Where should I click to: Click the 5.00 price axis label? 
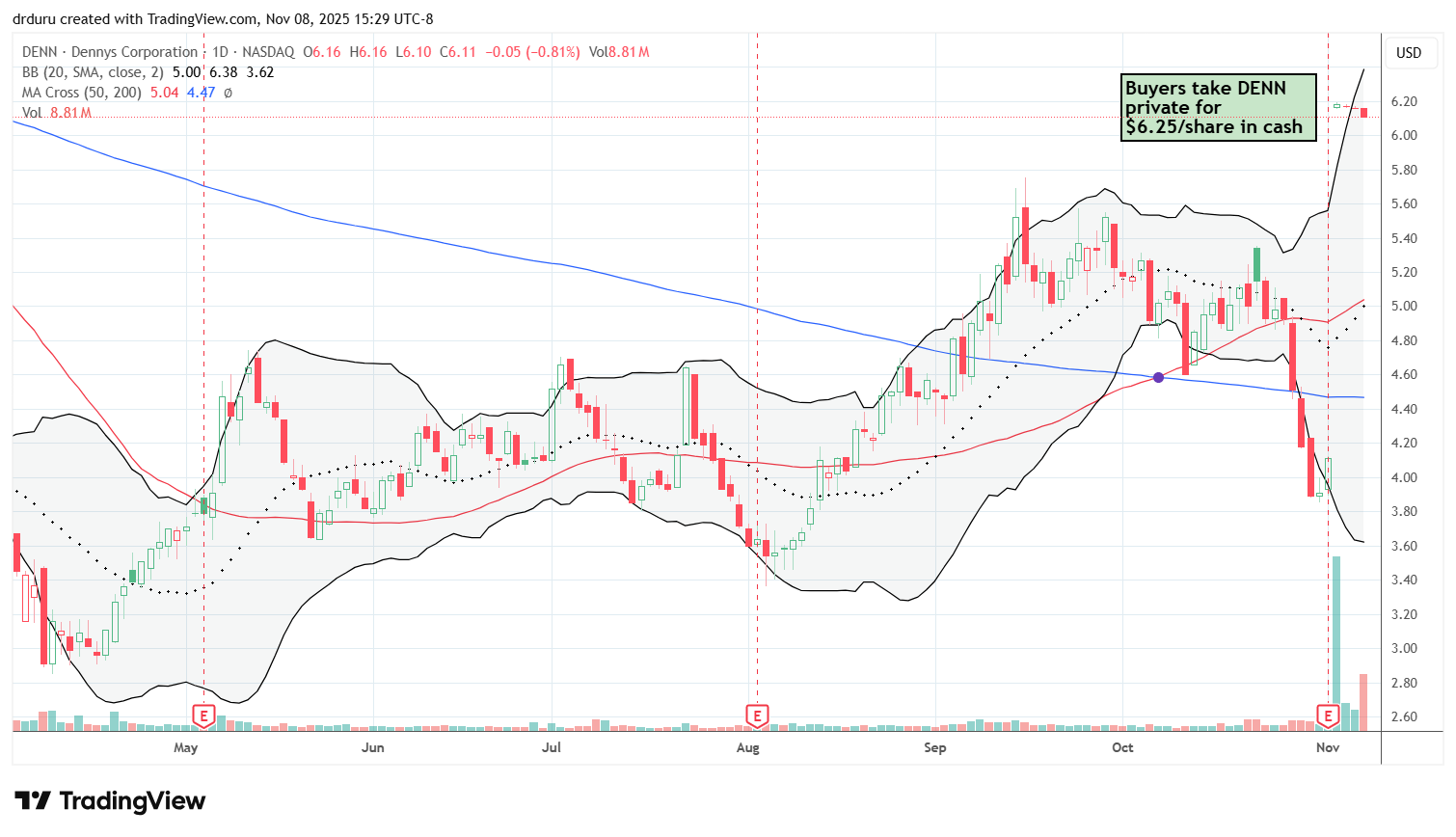[x=1404, y=307]
